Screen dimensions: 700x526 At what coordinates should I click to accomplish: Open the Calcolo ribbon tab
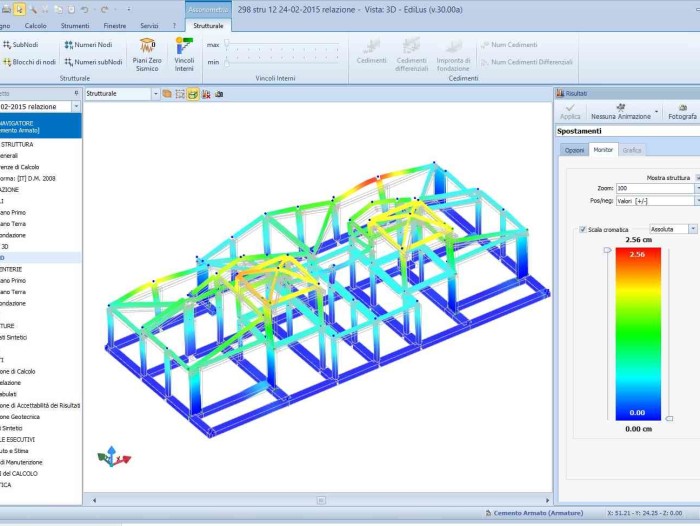(x=35, y=24)
